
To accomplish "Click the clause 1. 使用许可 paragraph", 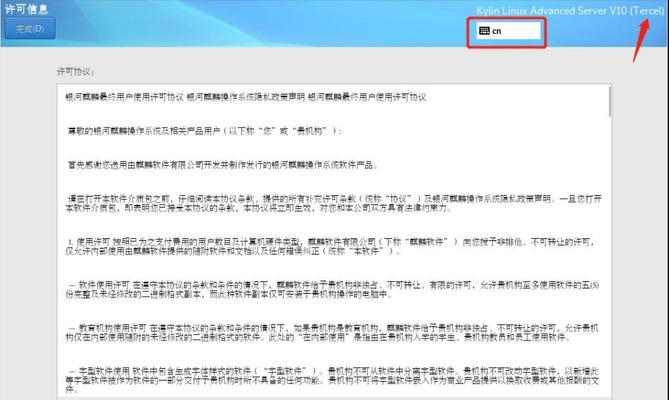I will point(330,246).
